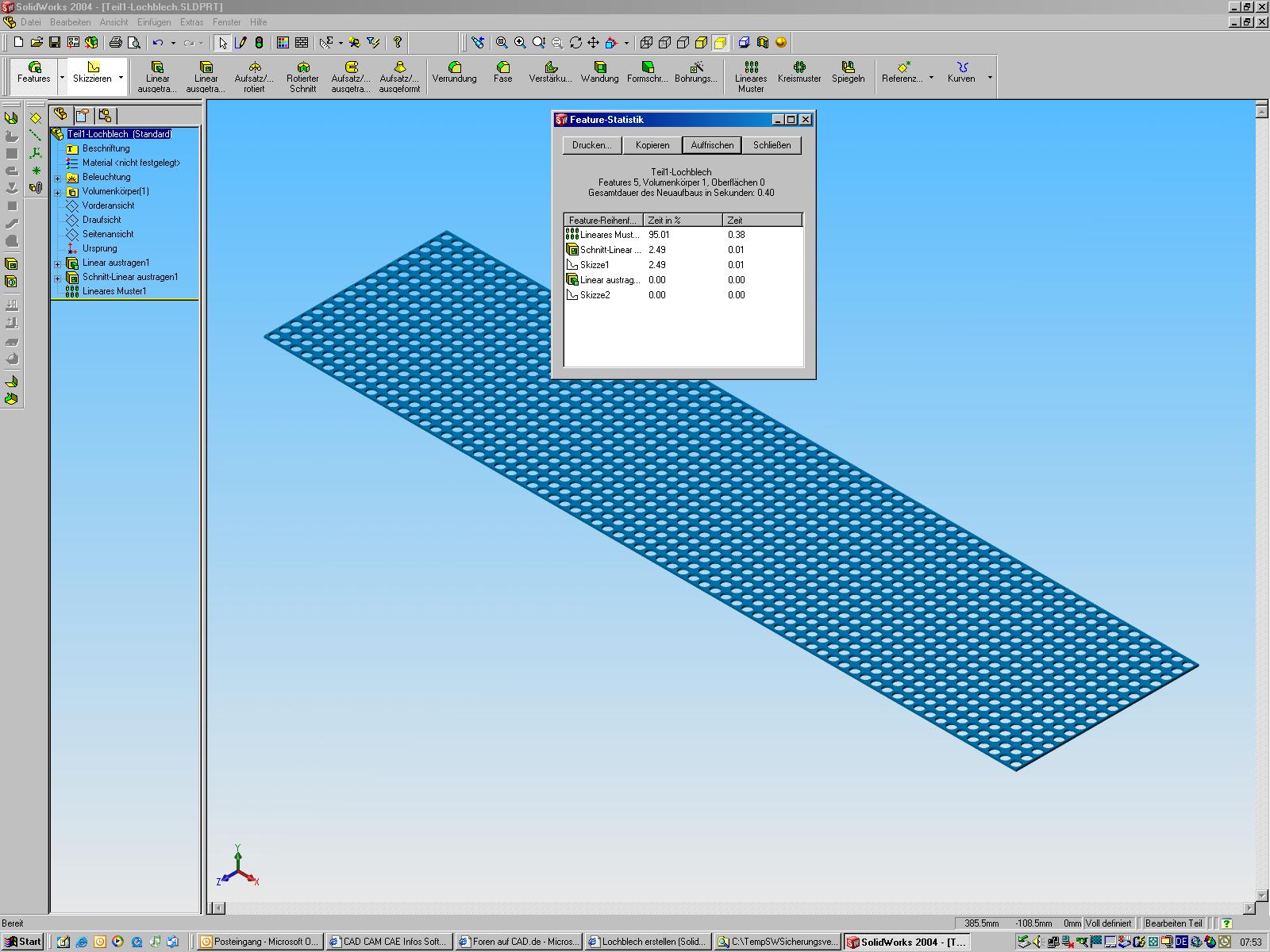
Task: Click the Zoom to Area magnifier
Action: click(520, 43)
